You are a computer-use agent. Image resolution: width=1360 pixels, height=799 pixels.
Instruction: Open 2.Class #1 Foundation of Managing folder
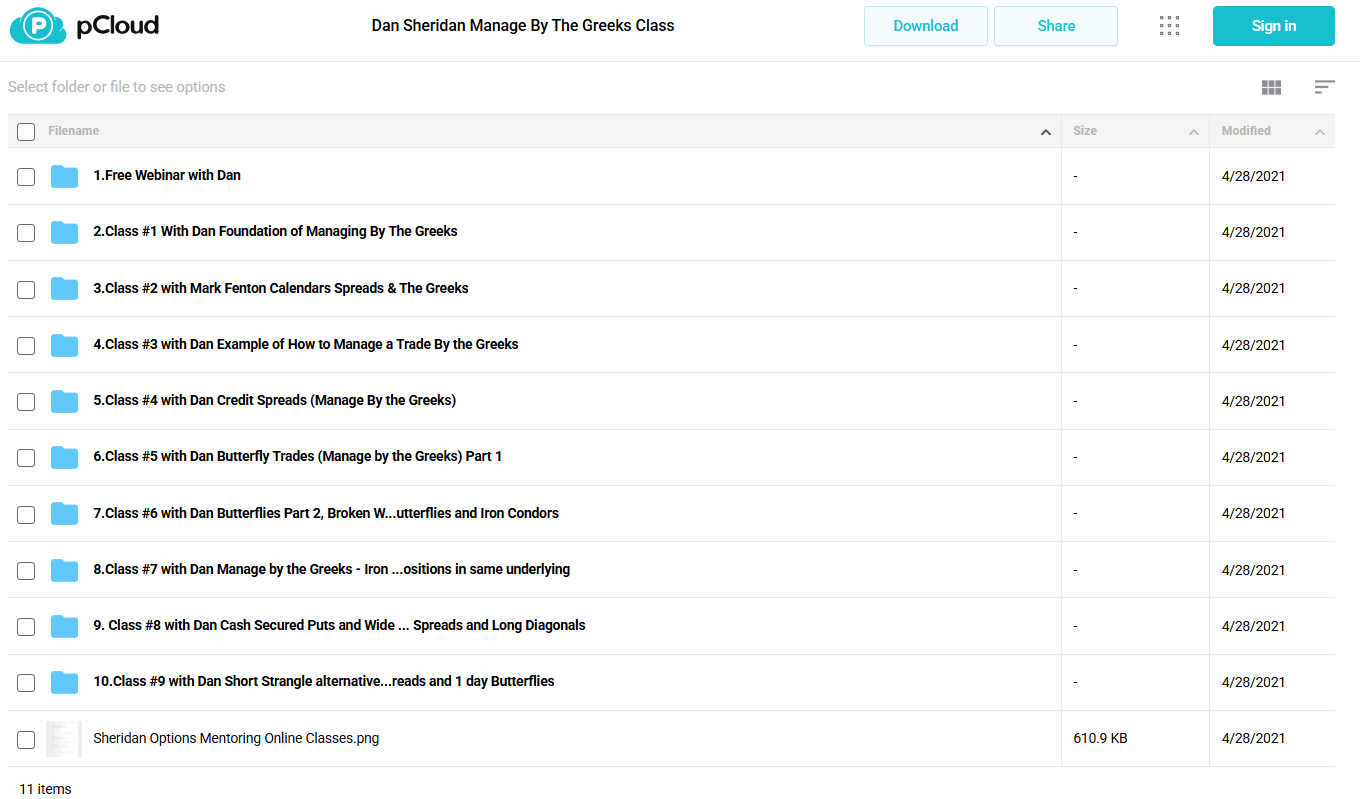pyautogui.click(x=275, y=231)
